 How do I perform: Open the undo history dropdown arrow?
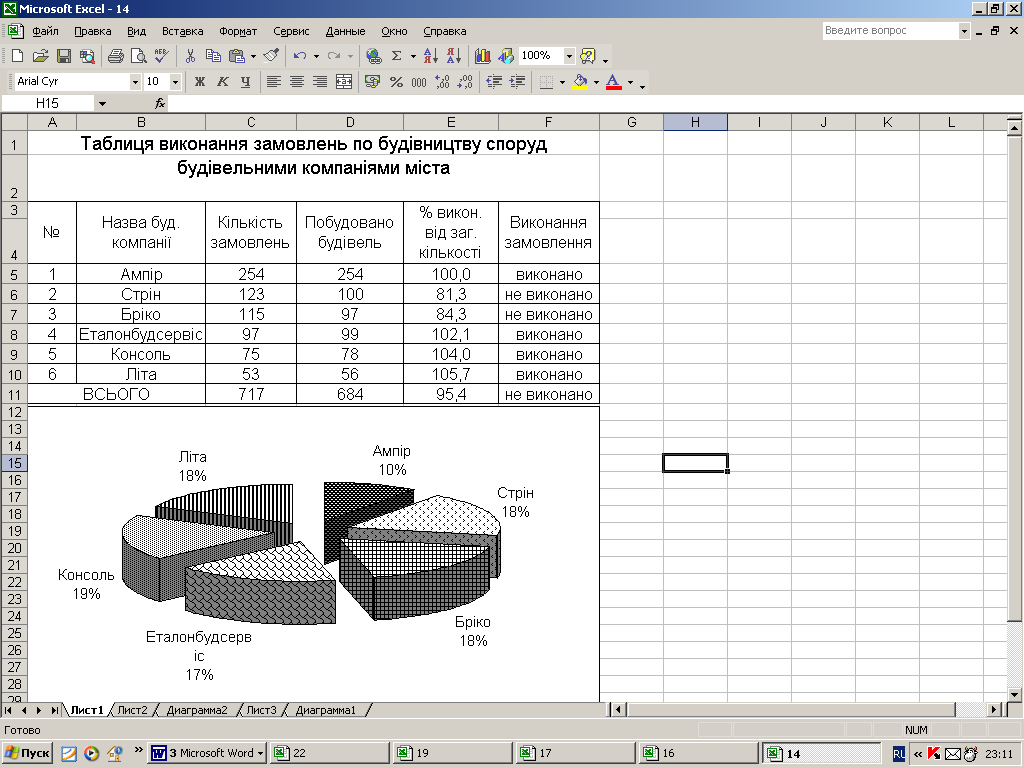pos(316,56)
